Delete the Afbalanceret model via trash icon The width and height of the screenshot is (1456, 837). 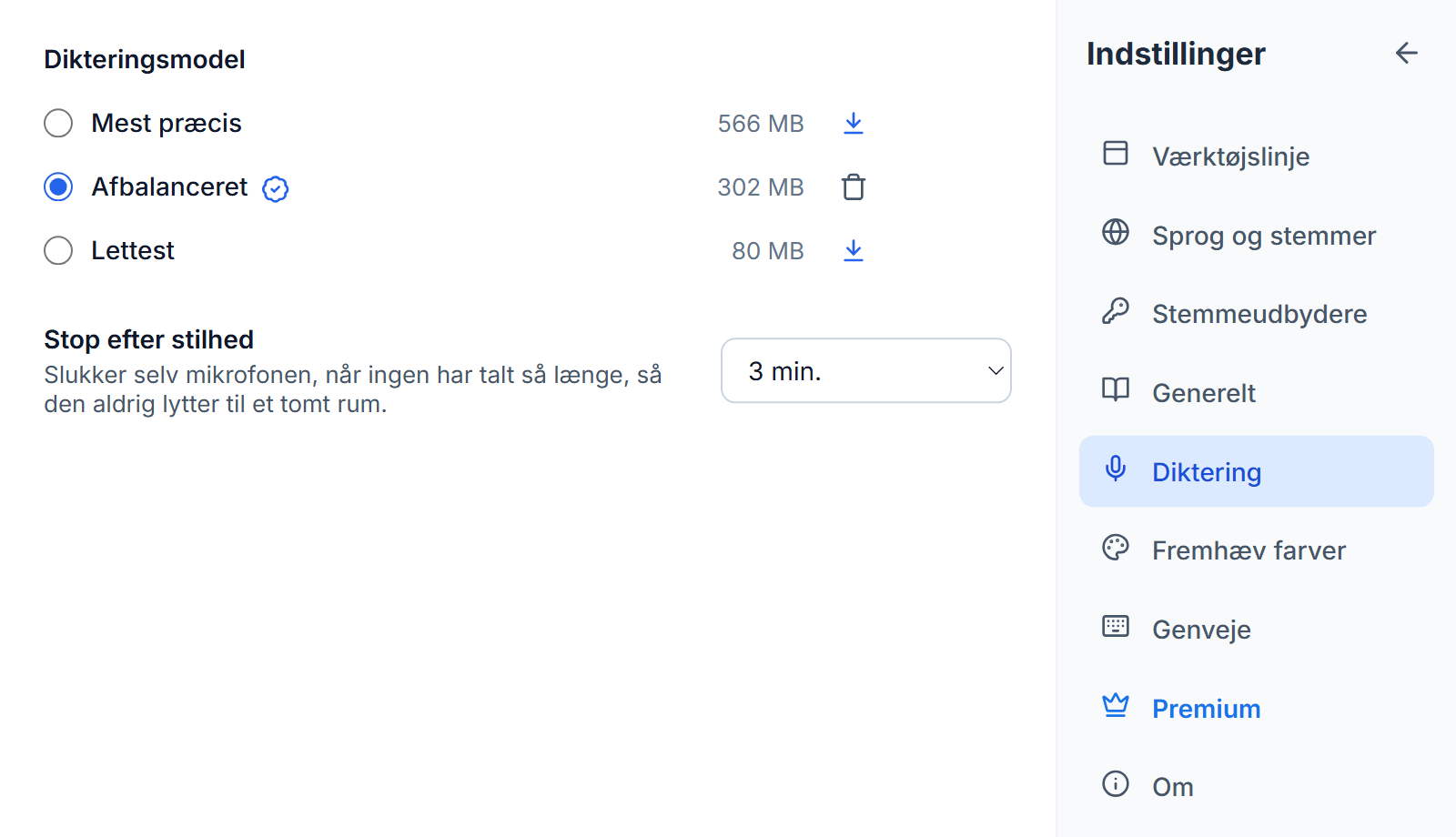click(x=853, y=187)
